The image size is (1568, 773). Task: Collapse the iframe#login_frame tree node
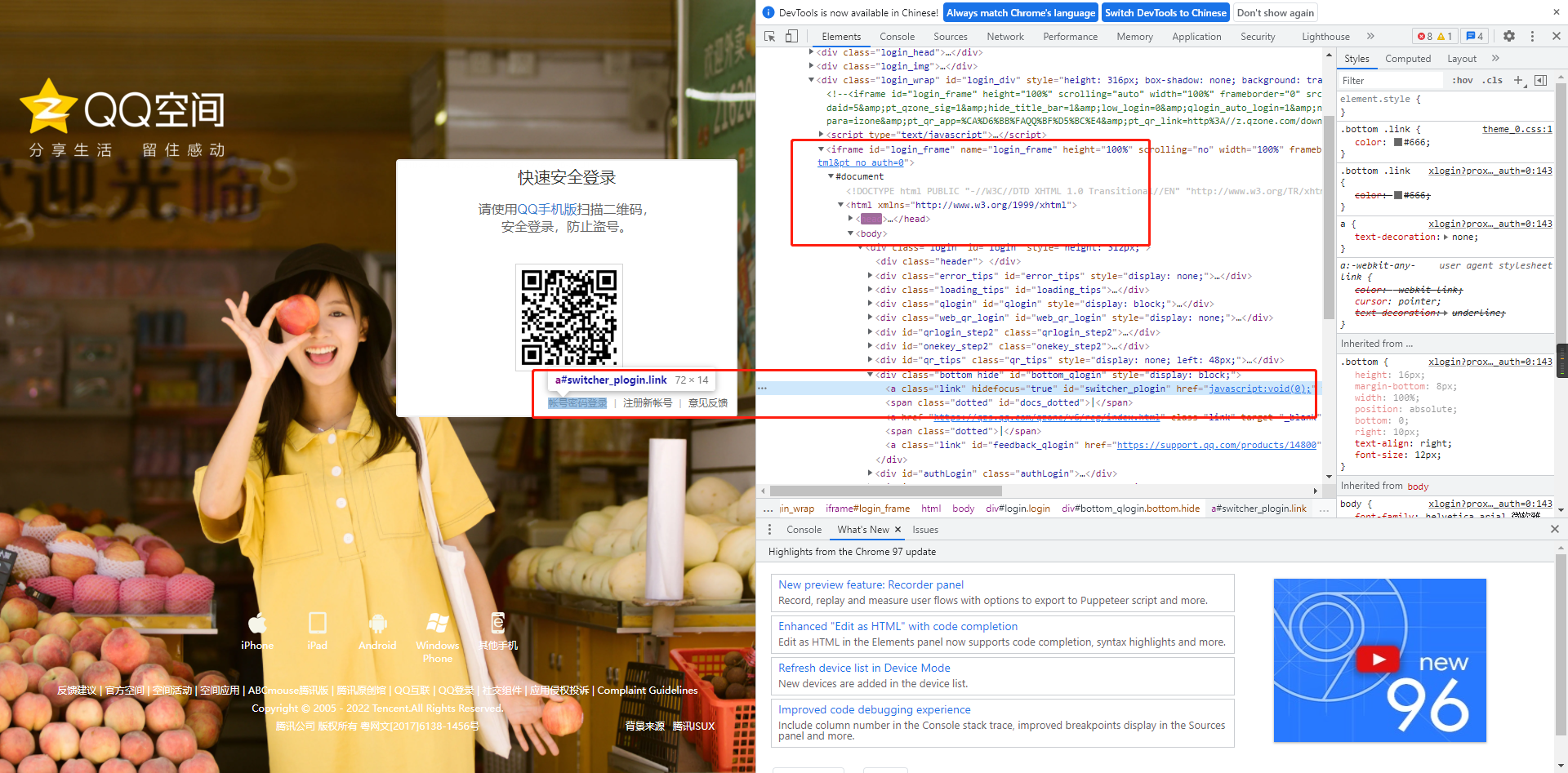click(822, 149)
